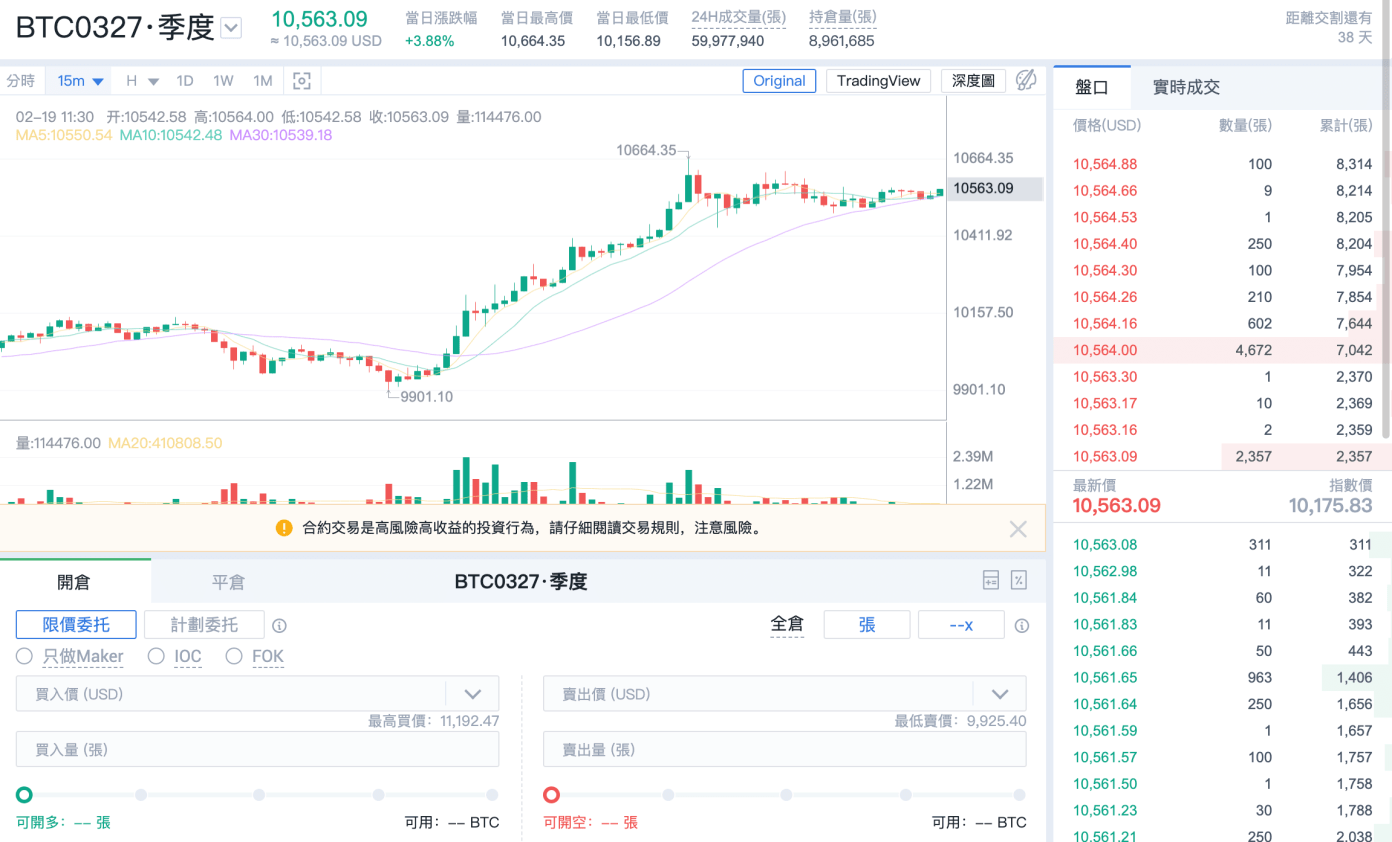This screenshot has height=842, width=1392.
Task: Click the 持倉量(張) header label
Action: pyautogui.click(x=842, y=17)
